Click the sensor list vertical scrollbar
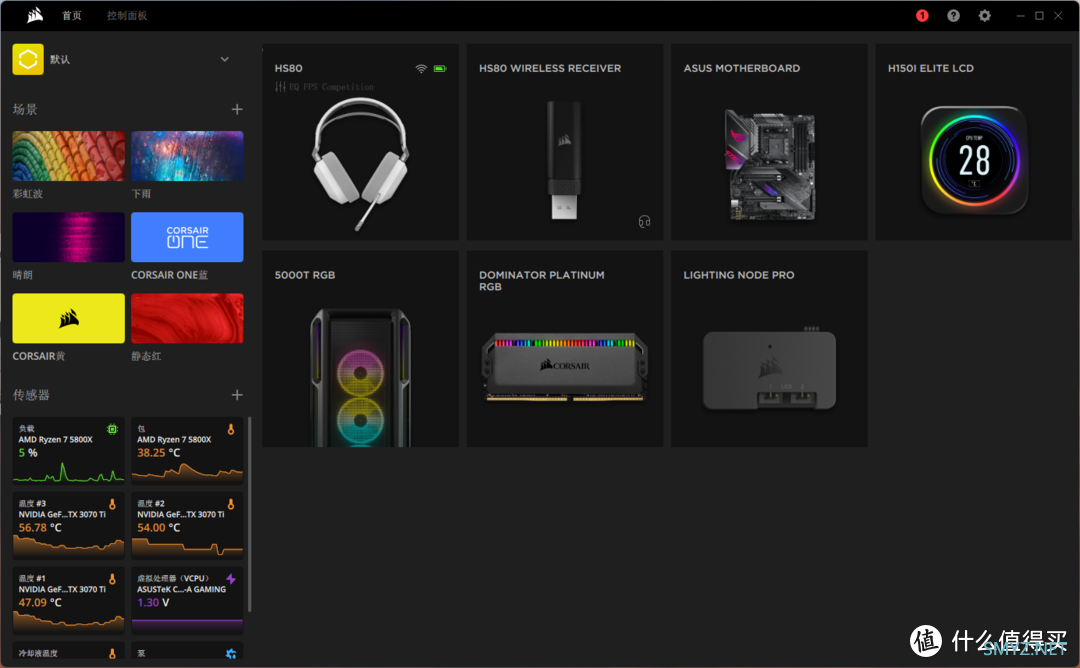The width and height of the screenshot is (1080, 668). [x=249, y=514]
